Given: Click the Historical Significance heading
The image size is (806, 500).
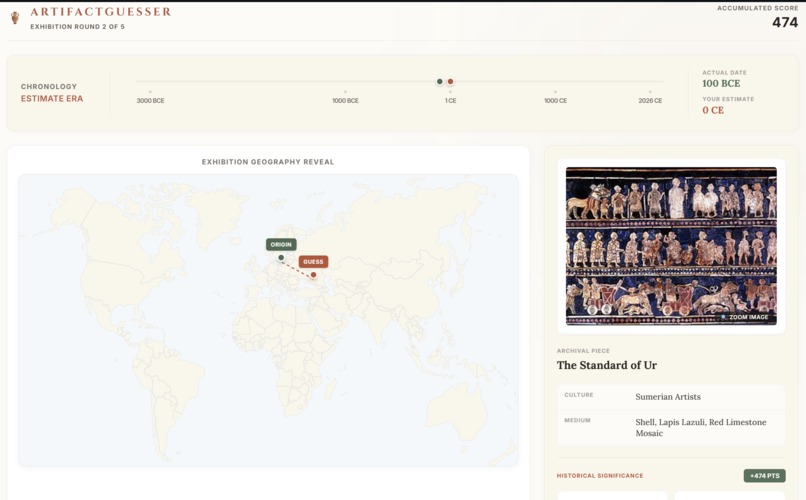Looking at the screenshot, I should click(600, 476).
